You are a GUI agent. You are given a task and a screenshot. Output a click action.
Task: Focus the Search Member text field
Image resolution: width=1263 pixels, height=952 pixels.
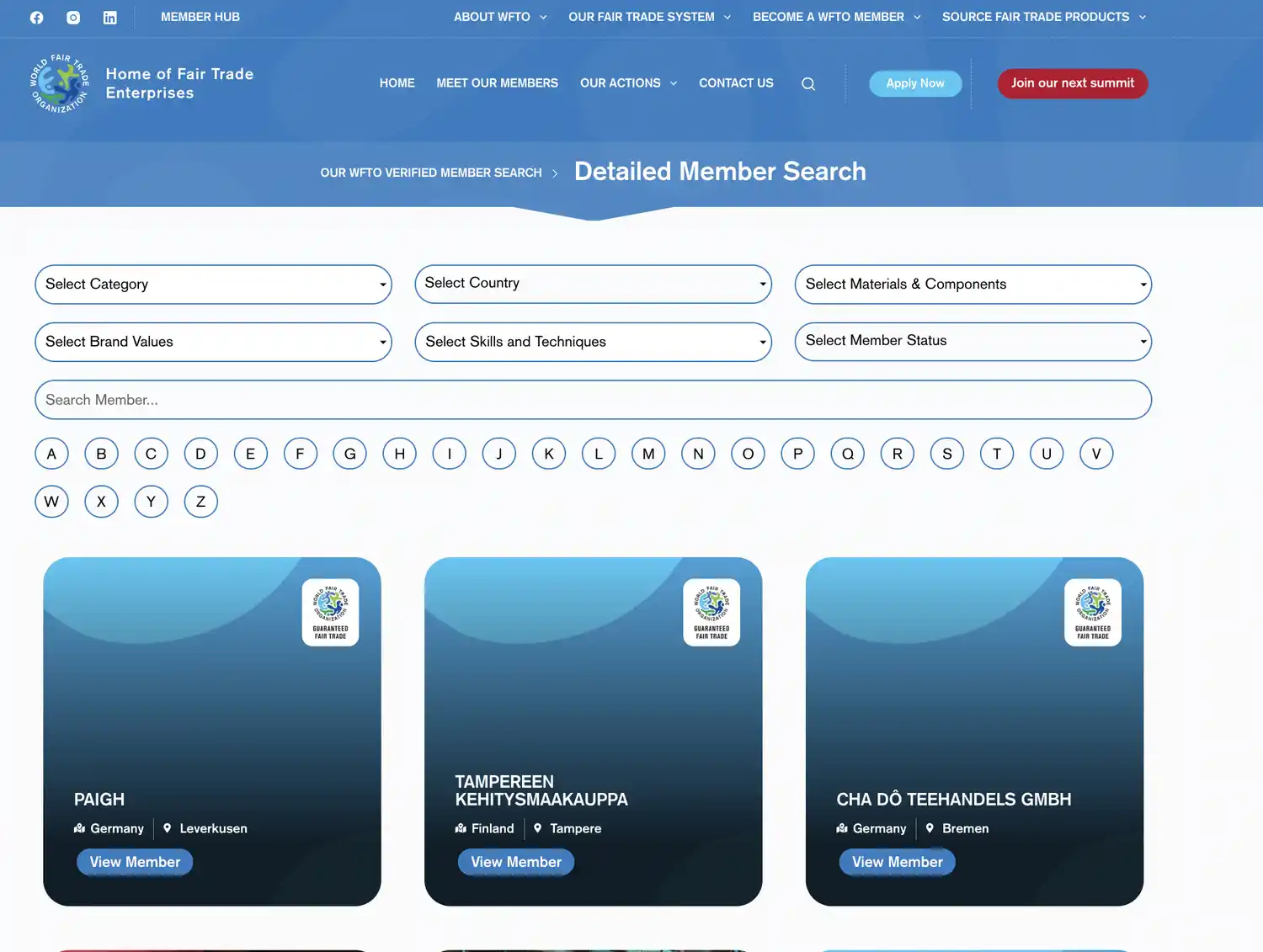593,400
